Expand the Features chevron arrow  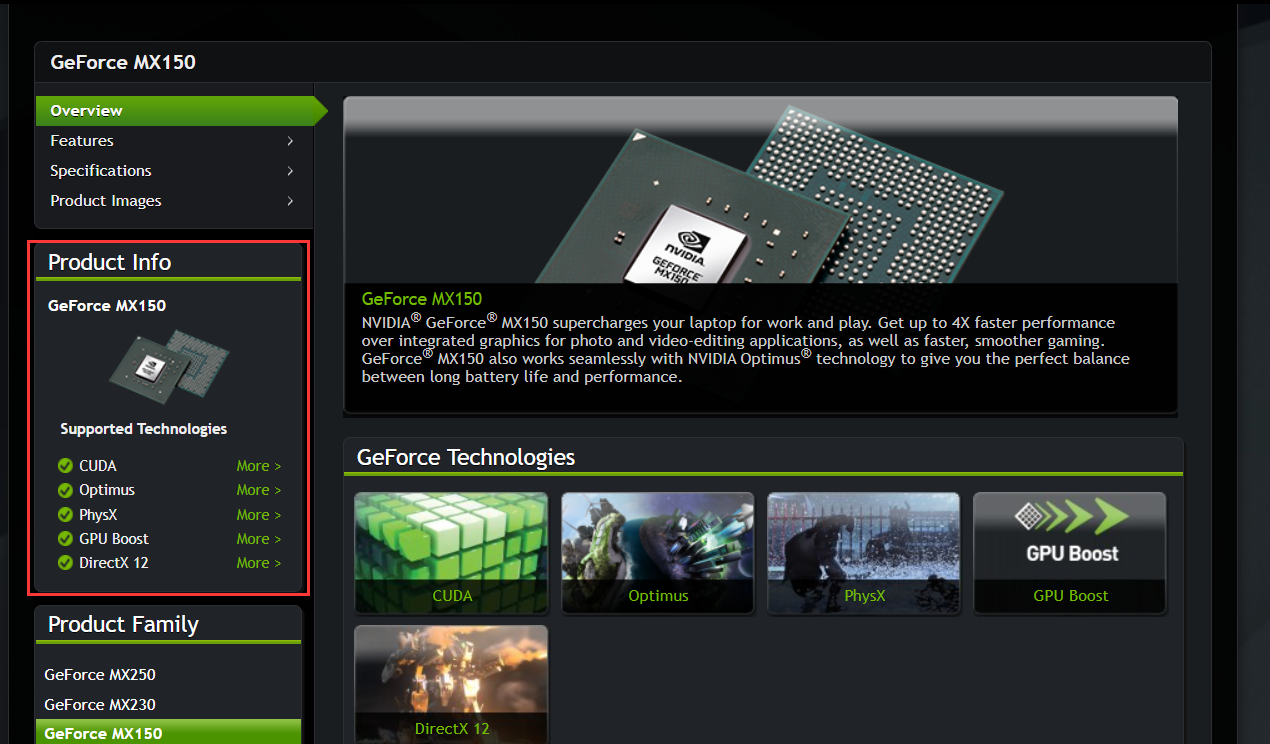pyautogui.click(x=290, y=141)
